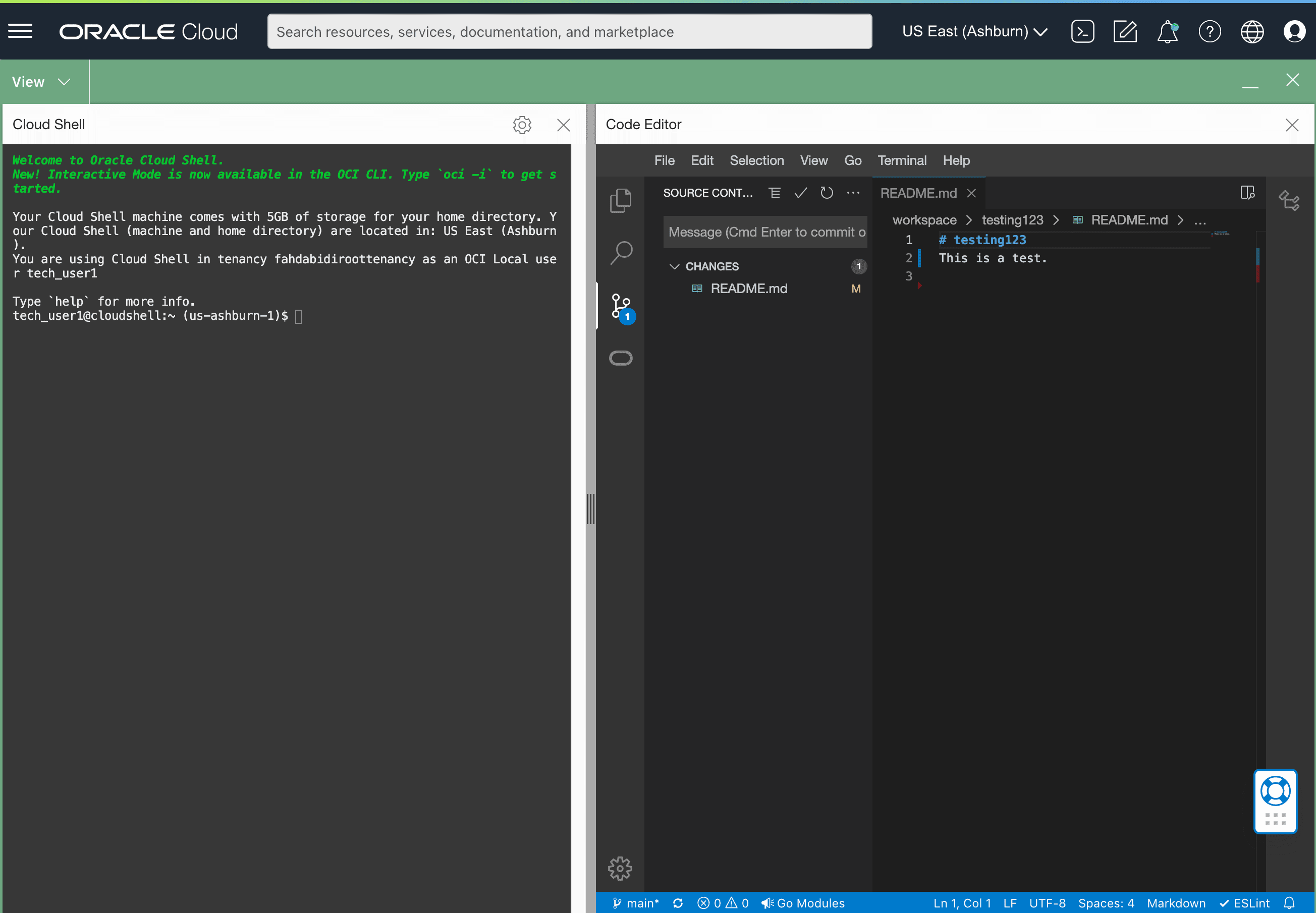Click Ln 1, Col 1 cursor position
The height and width of the screenshot is (913, 1316).
click(x=962, y=903)
